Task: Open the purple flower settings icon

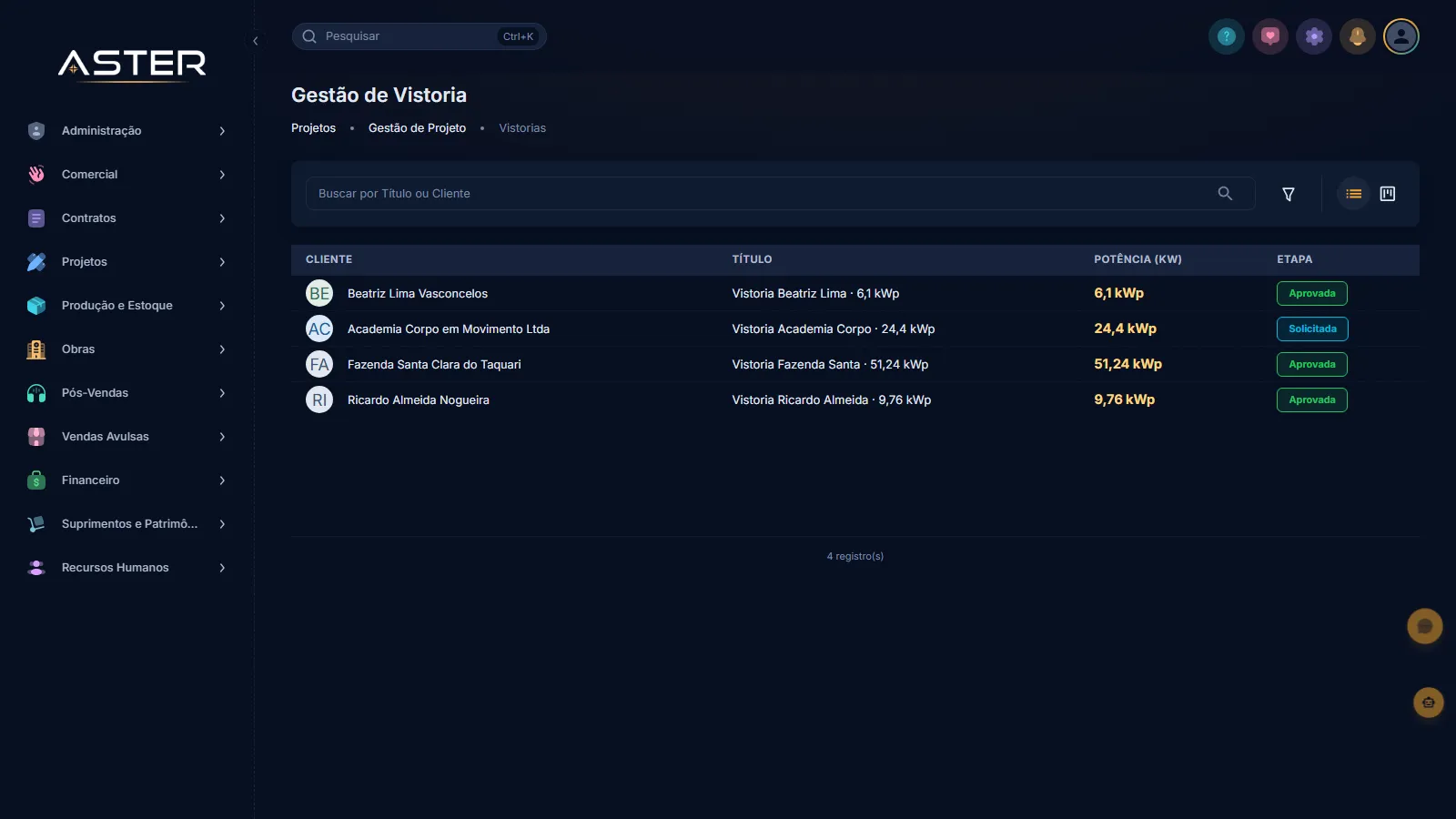Action: tap(1314, 36)
